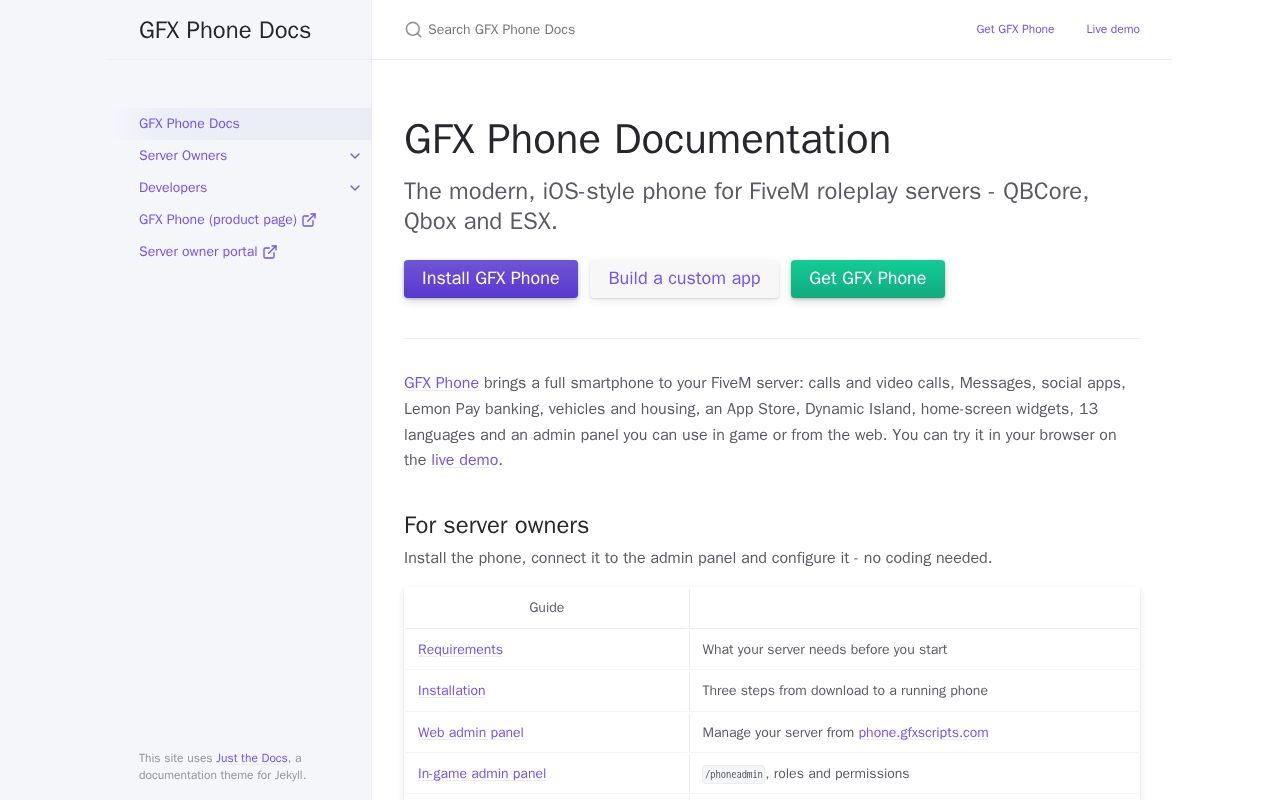Screen dimensions: 1280x800
Task: Click the Build a custom app button
Action: (x=684, y=279)
